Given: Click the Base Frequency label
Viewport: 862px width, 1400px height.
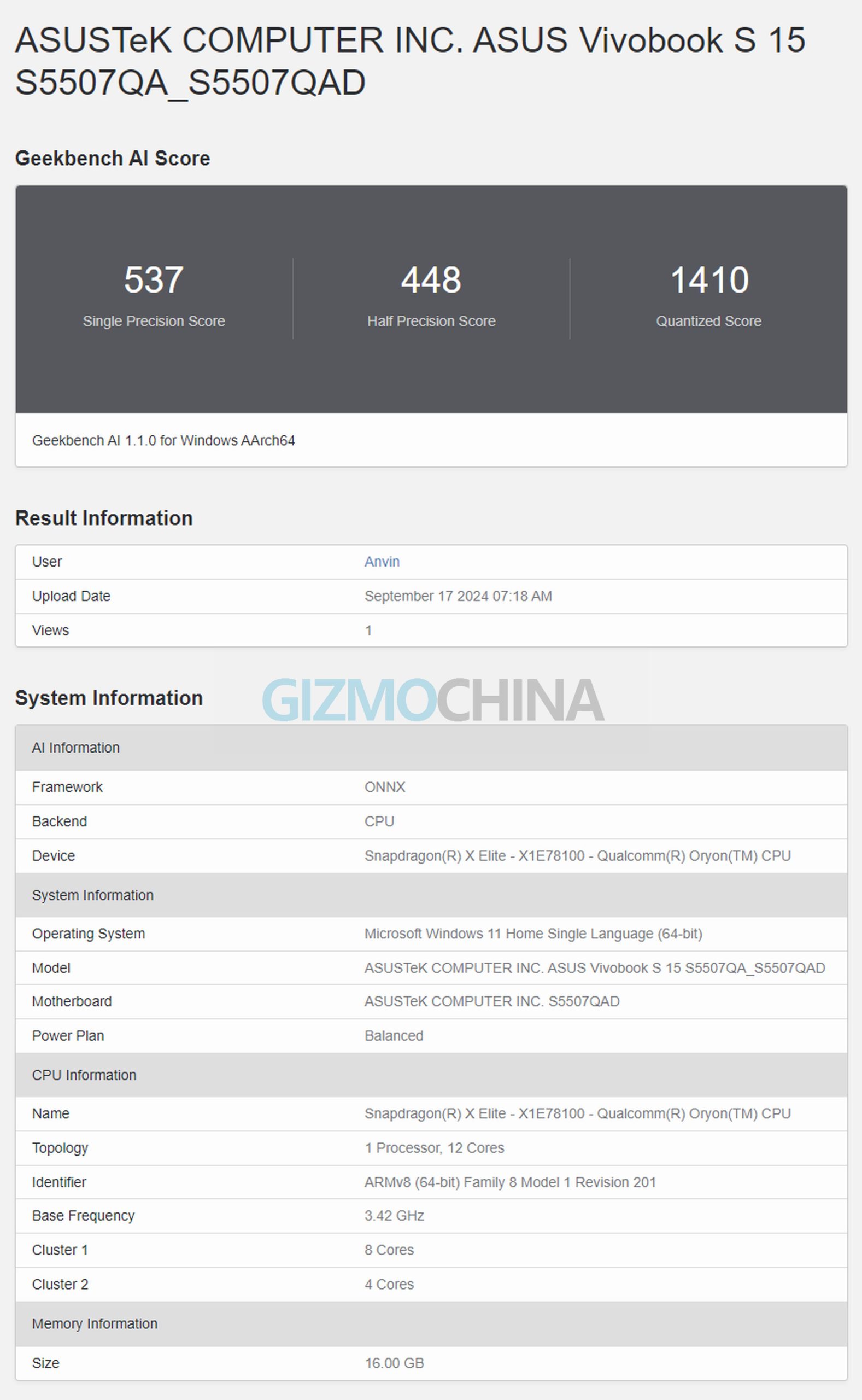Looking at the screenshot, I should [x=83, y=1215].
